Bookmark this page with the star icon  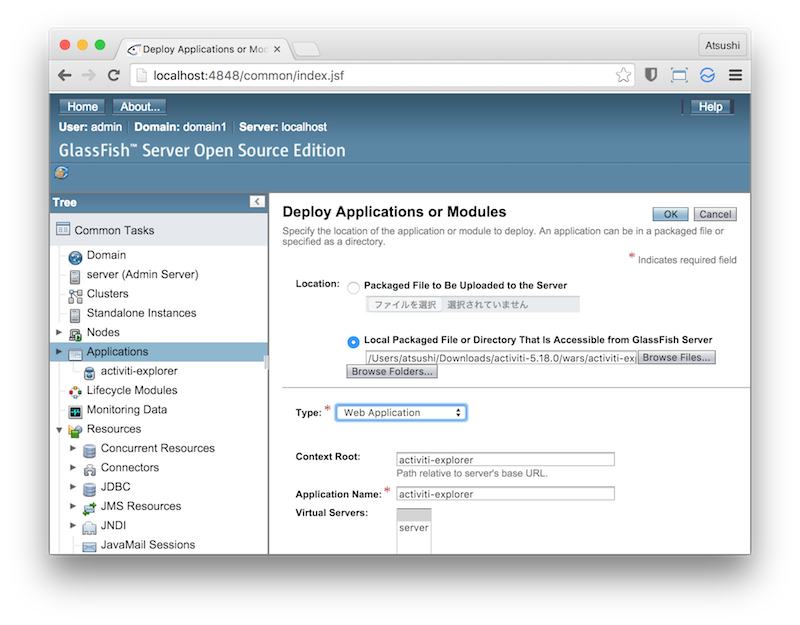pyautogui.click(x=623, y=75)
